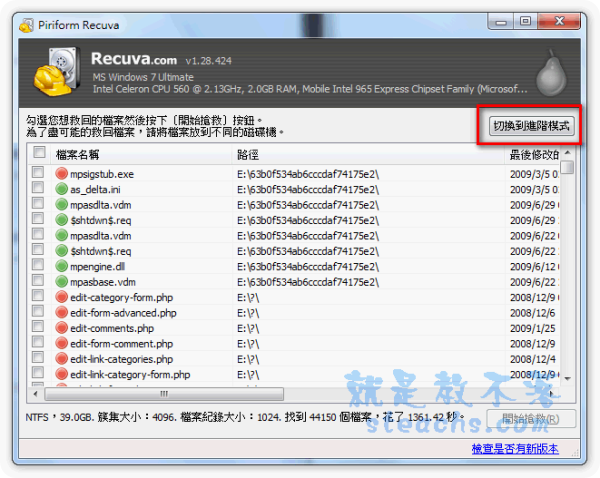The image size is (600, 478).
Task: Open 檢查是否有新版本 link
Action: (515, 449)
